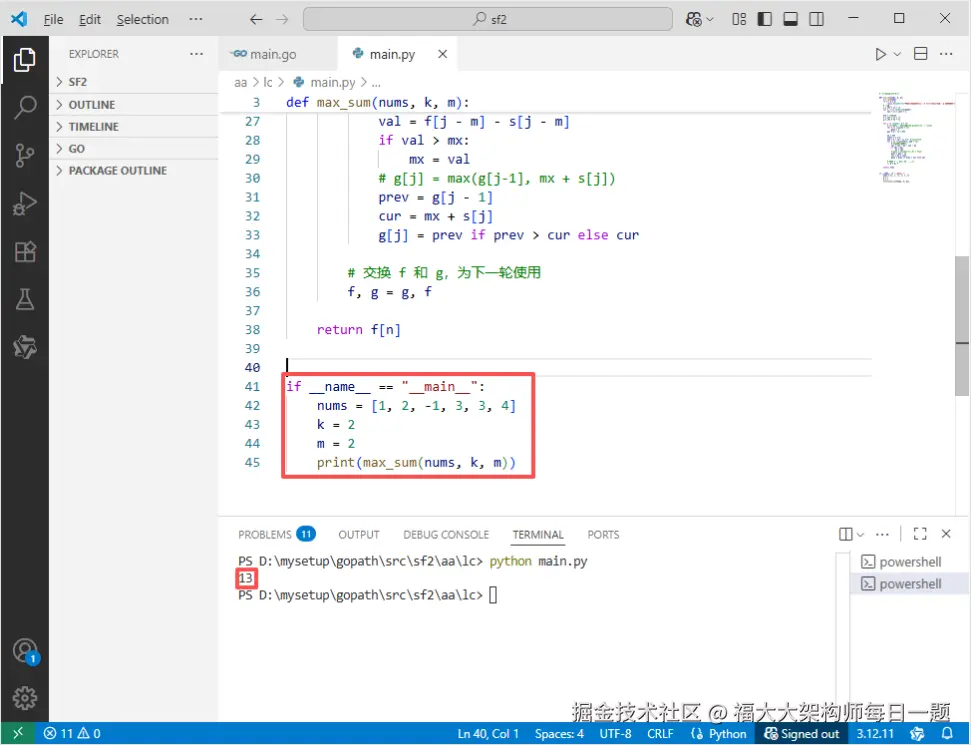
Task: Run the Python file
Action: [x=880, y=54]
